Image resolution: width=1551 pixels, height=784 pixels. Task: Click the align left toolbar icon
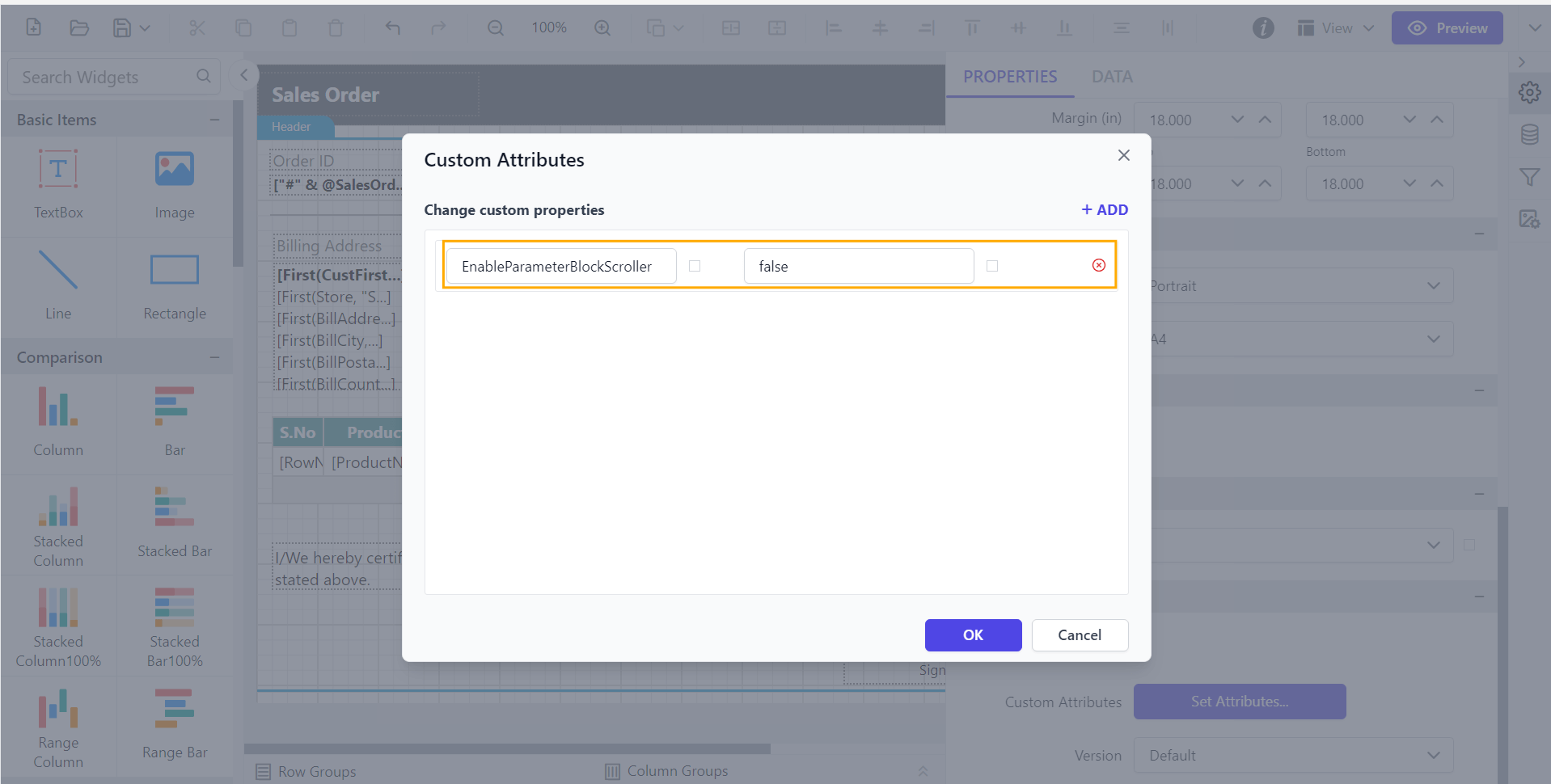(832, 27)
